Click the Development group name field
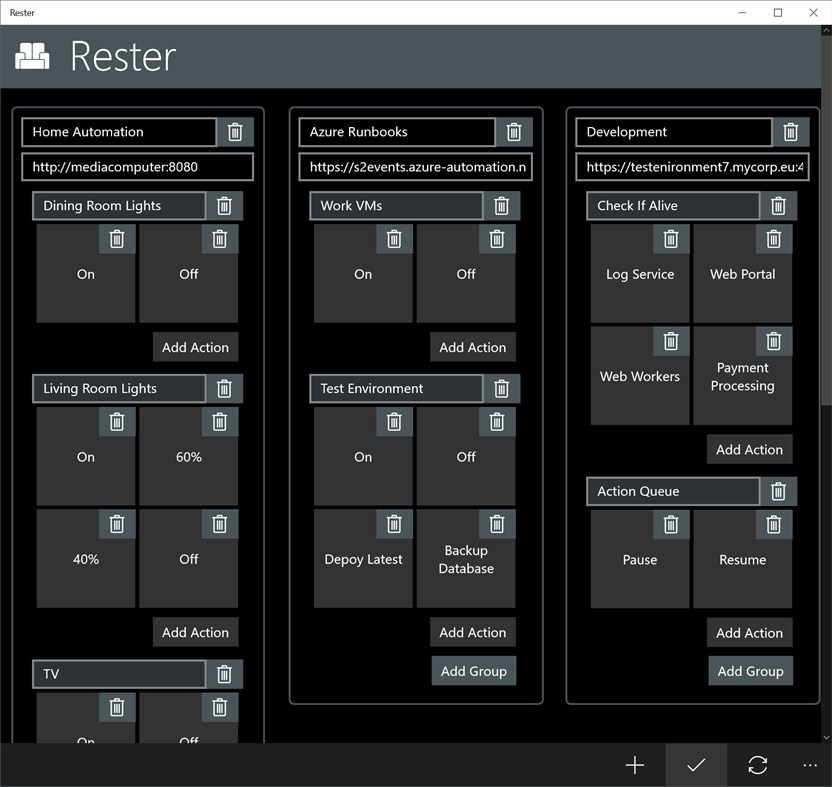832x787 pixels. pyautogui.click(x=672, y=131)
